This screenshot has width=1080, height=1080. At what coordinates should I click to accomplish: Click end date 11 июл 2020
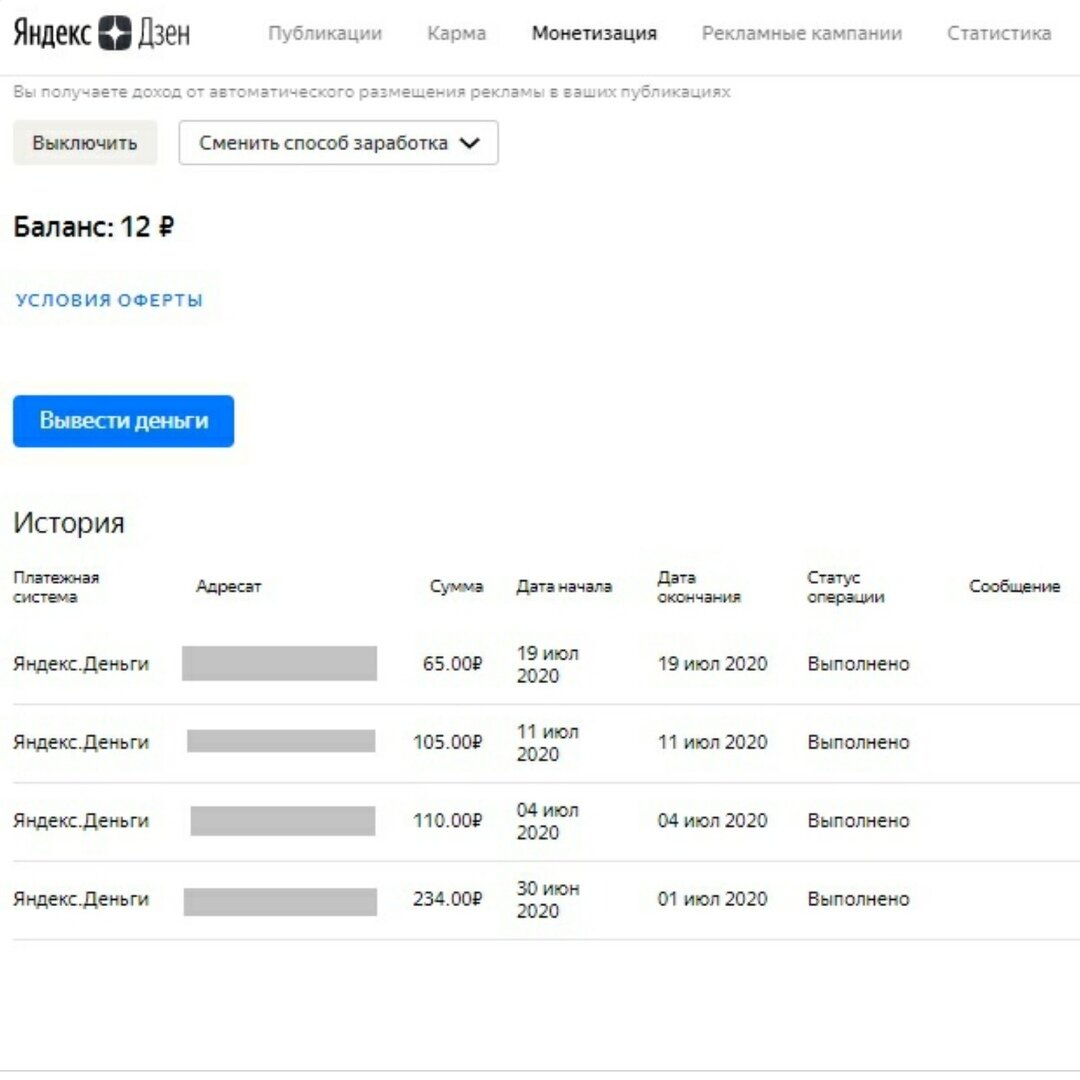[712, 742]
